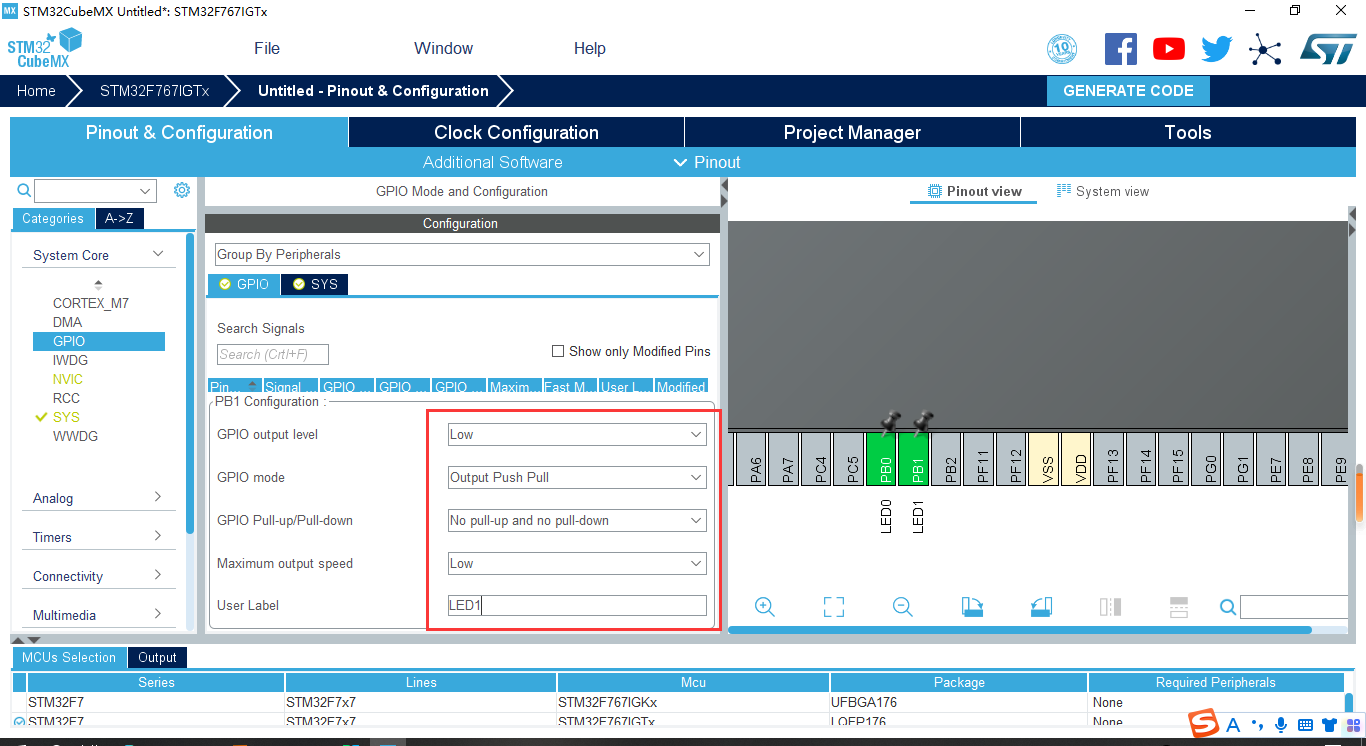The image size is (1366, 746).
Task: Select NVIC in System Core list
Action: tap(68, 379)
